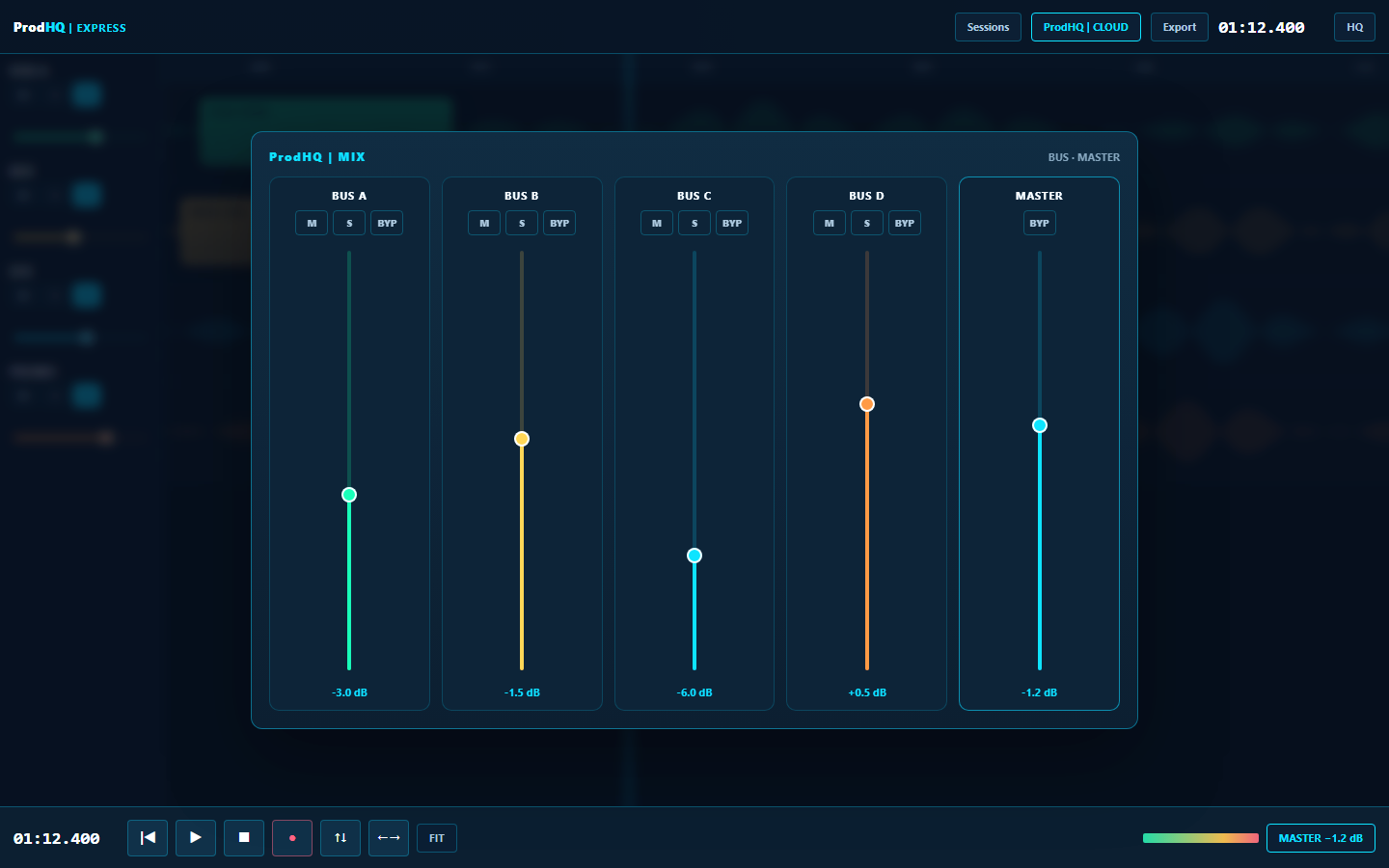Click the BUS D channel label
This screenshot has height=868, width=1389.
click(867, 196)
